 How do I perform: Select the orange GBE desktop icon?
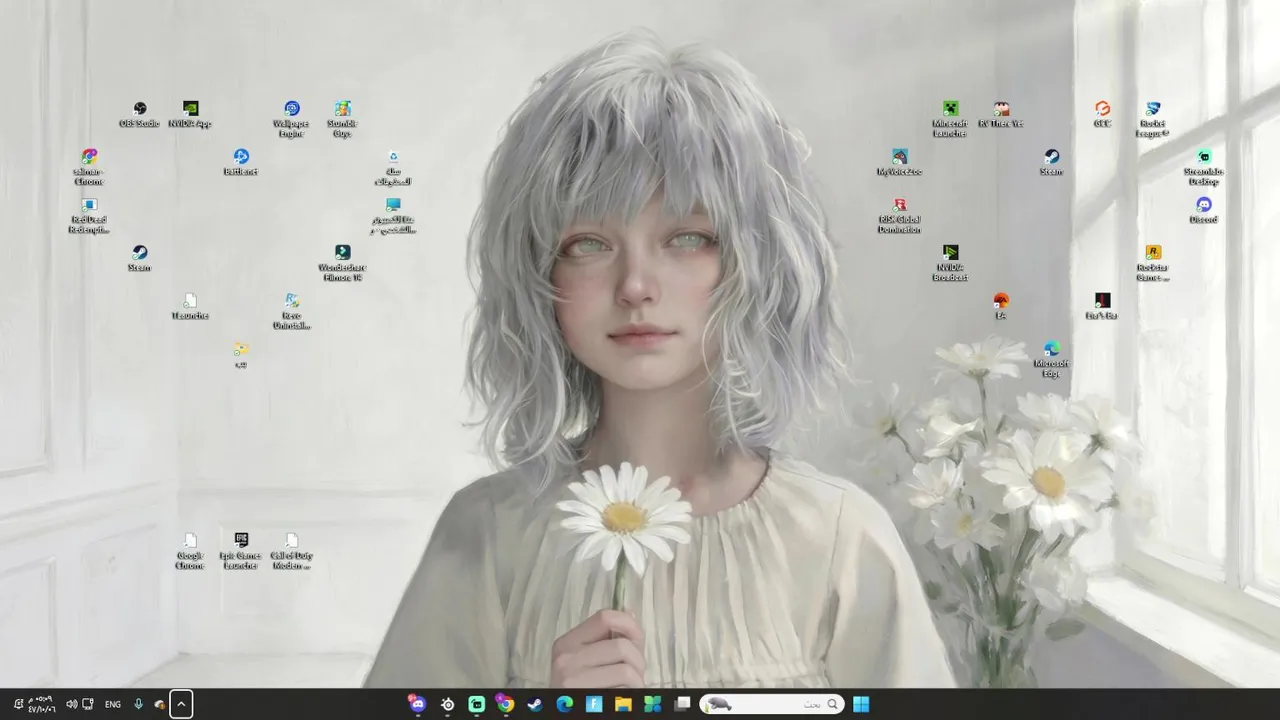(x=1102, y=114)
